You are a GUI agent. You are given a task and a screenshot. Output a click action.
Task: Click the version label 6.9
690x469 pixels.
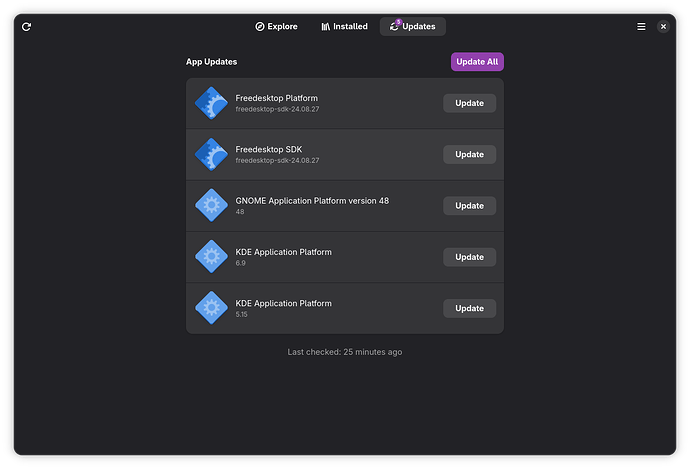240,263
